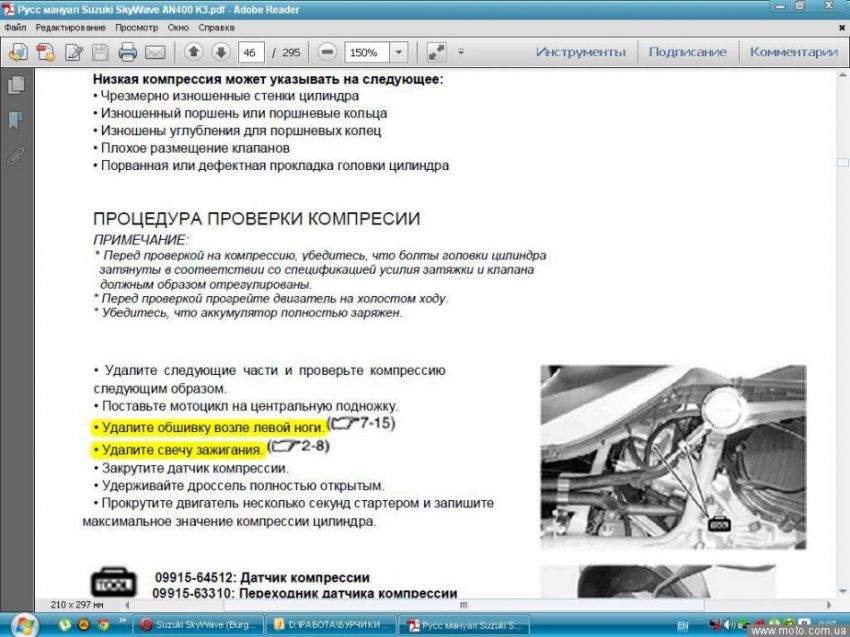This screenshot has width=850, height=637.
Task: Click the create PDF online icon
Action: click(x=46, y=53)
